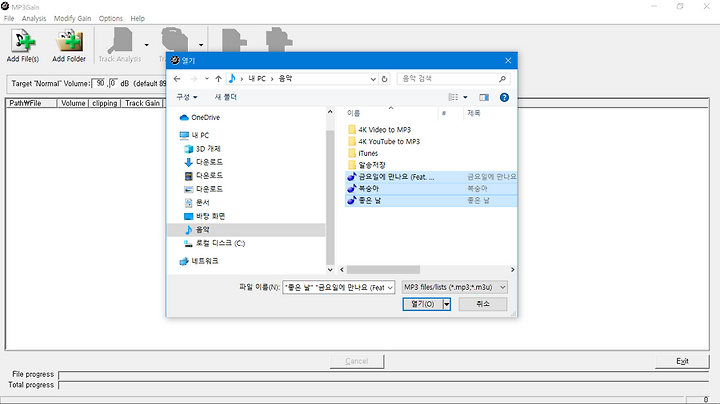Click the Track Gain column header
The width and height of the screenshot is (720, 404).
tap(142, 103)
